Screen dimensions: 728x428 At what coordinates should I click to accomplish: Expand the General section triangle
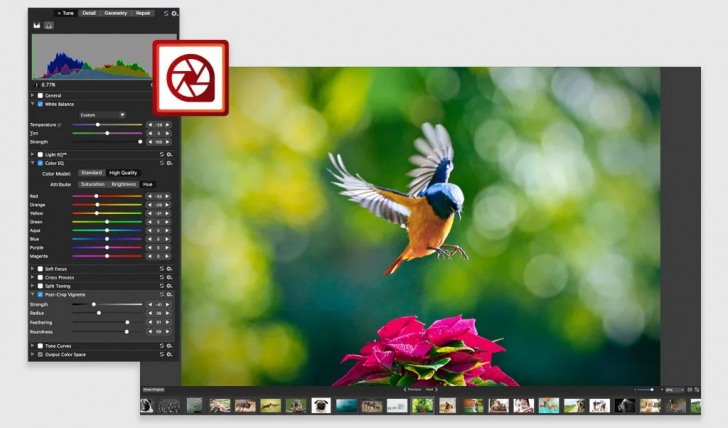[32, 95]
